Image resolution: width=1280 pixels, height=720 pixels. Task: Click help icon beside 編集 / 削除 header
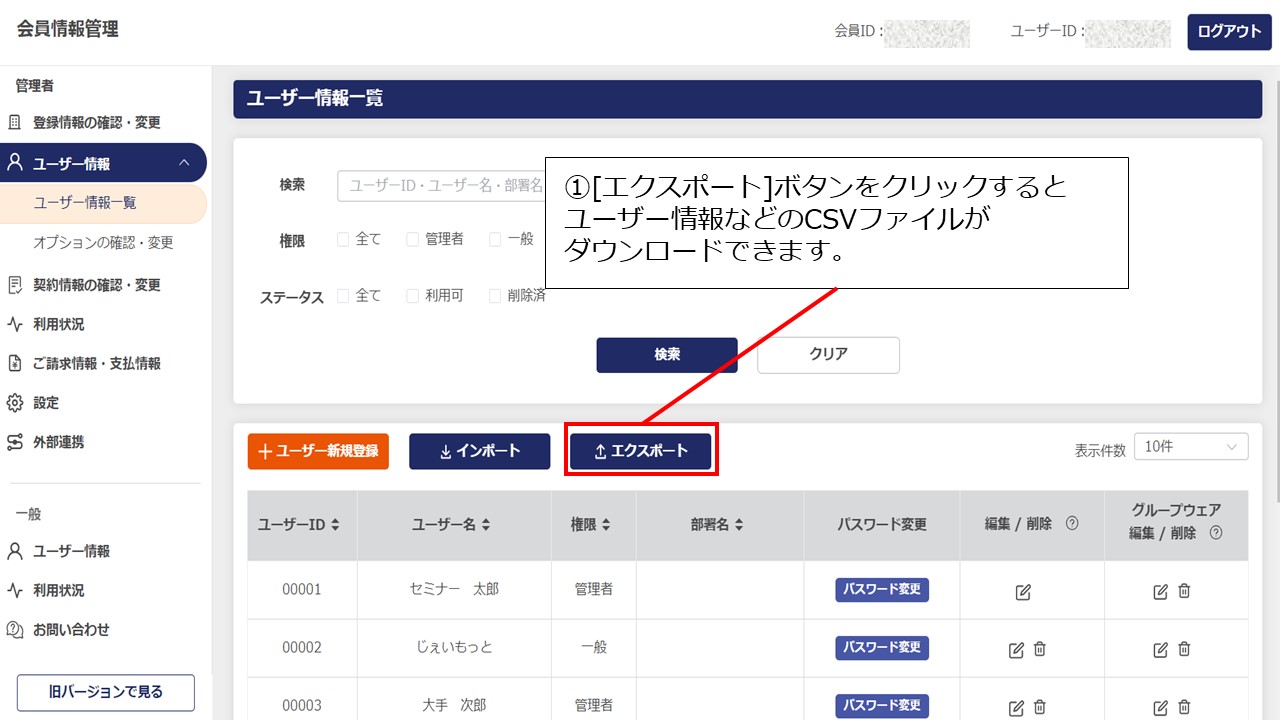(1072, 523)
